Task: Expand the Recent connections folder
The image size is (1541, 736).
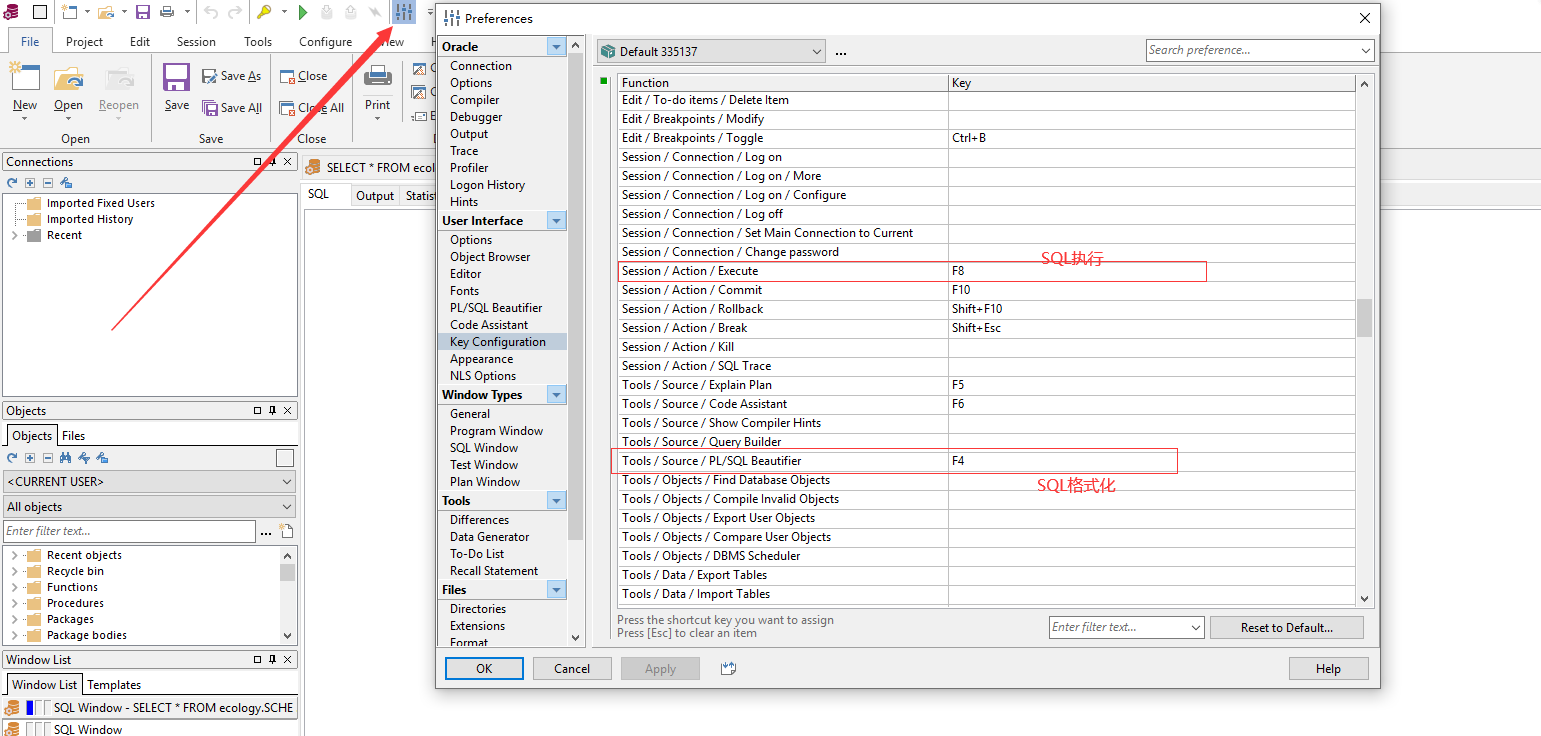Action: click(x=14, y=235)
